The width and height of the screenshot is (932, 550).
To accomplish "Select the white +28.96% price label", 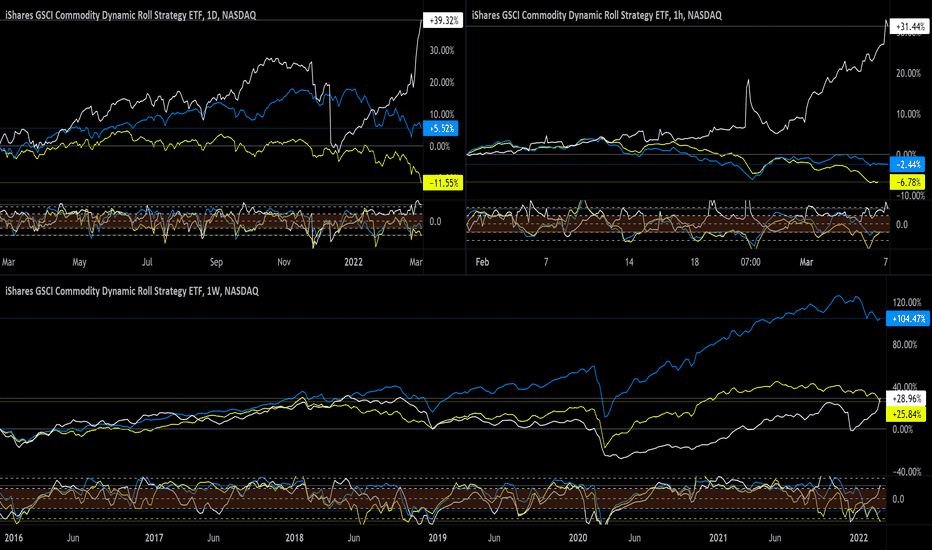I will [906, 398].
